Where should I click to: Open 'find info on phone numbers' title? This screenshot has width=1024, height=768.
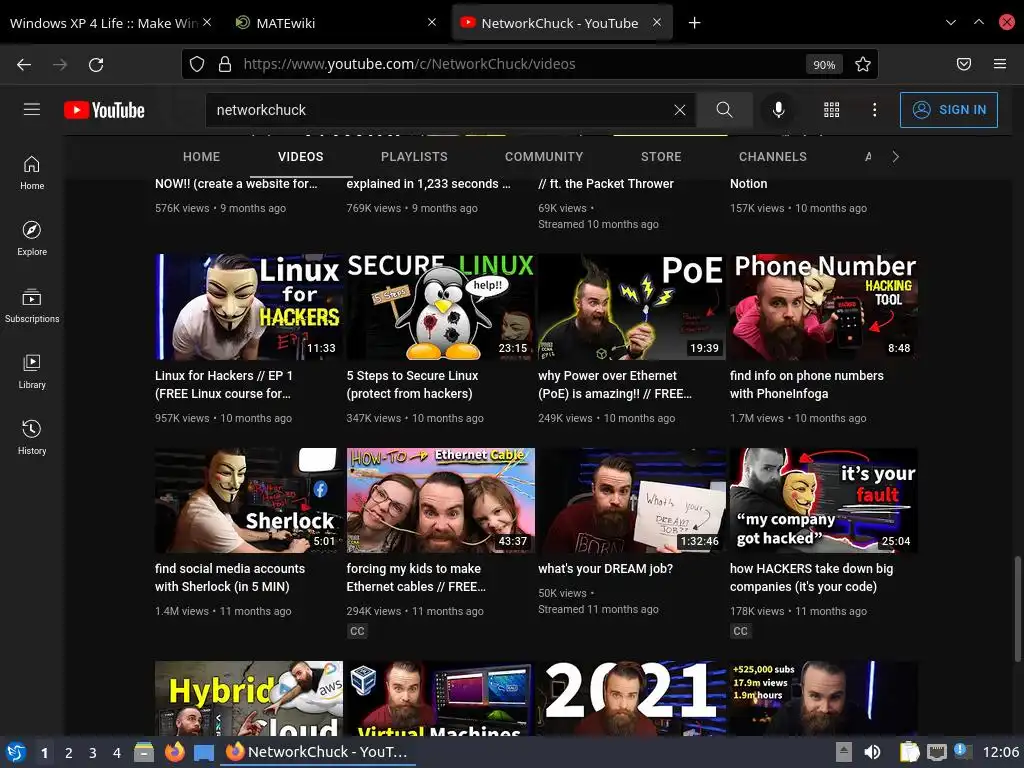coord(807,385)
